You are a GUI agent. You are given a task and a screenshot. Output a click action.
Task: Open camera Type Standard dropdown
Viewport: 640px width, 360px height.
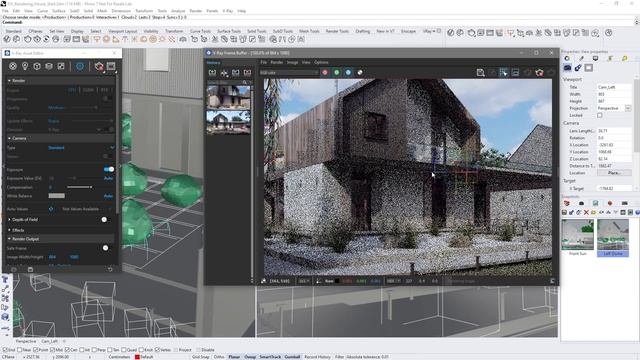coord(81,148)
